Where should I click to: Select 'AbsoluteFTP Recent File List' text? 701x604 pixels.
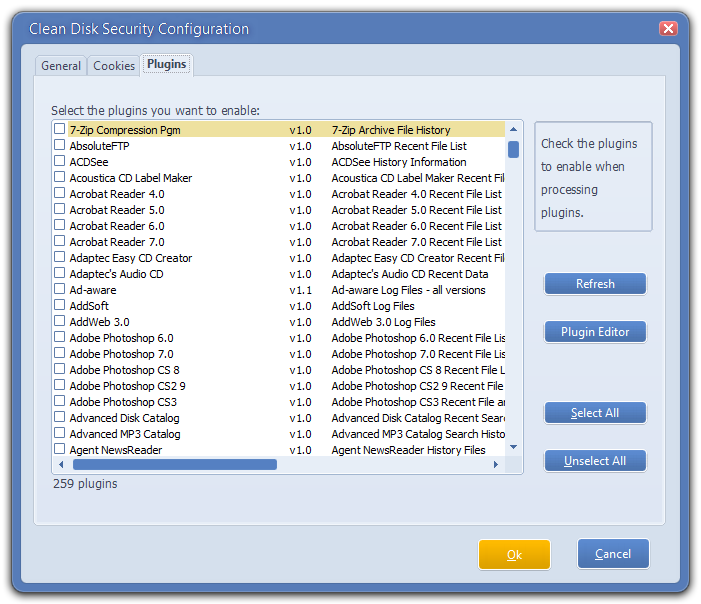tap(399, 146)
